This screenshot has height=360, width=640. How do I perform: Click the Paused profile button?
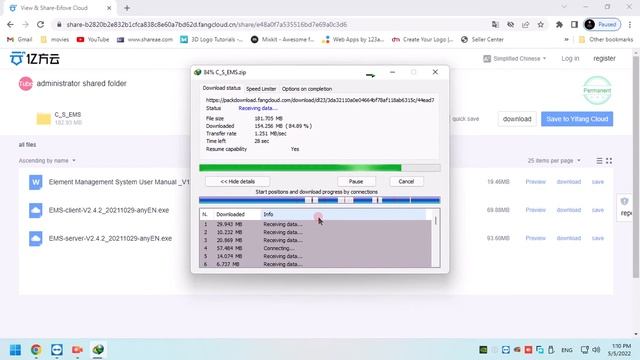tap(602, 24)
